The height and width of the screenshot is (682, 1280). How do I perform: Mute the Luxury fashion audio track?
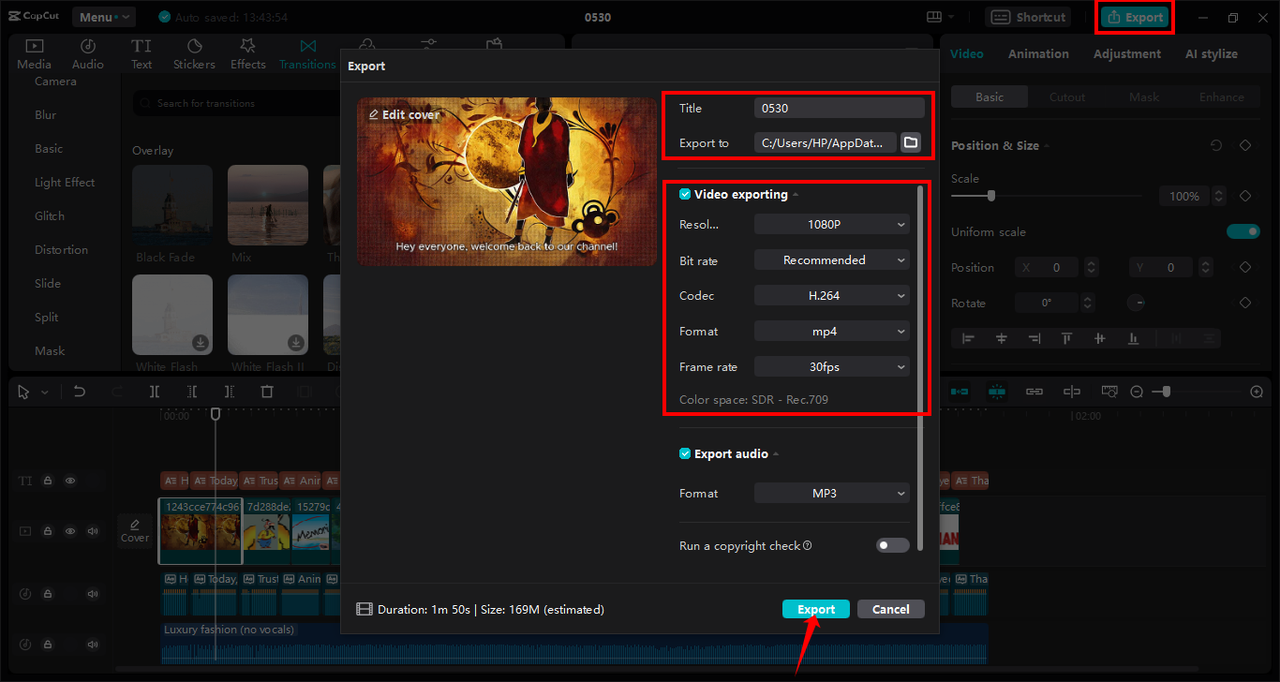coord(93,647)
